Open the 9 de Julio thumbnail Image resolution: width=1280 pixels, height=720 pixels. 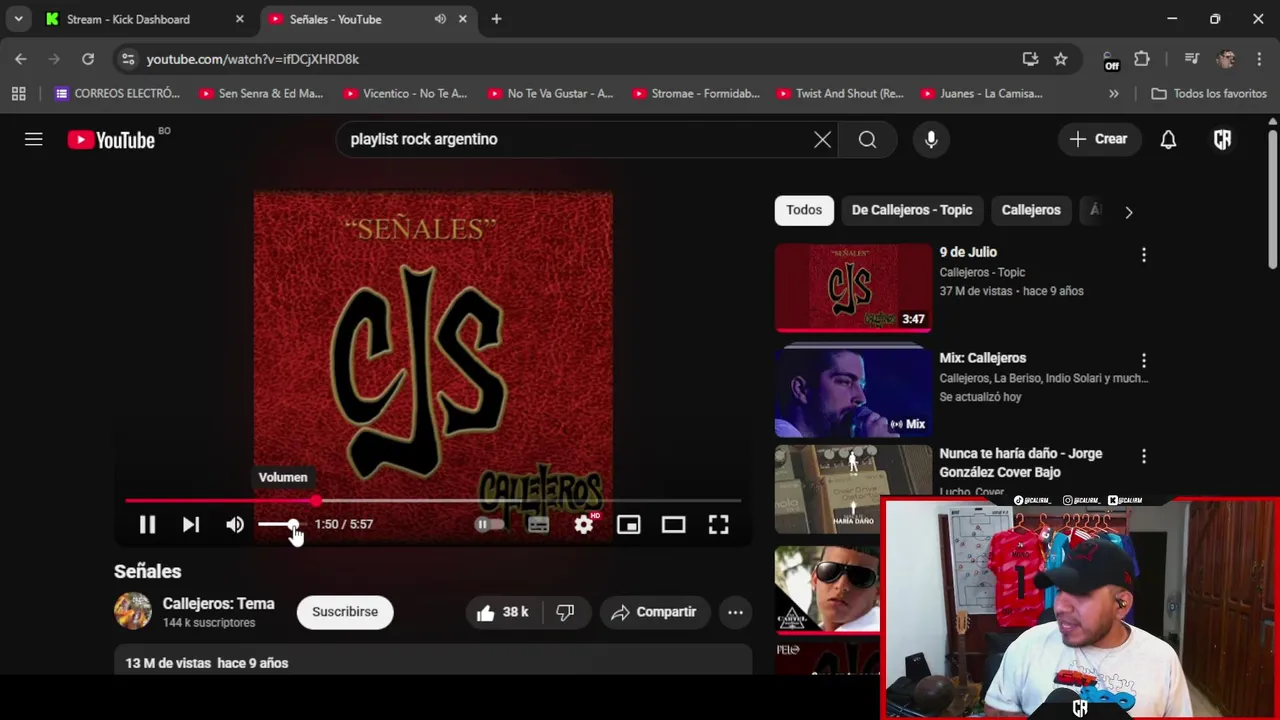click(853, 288)
